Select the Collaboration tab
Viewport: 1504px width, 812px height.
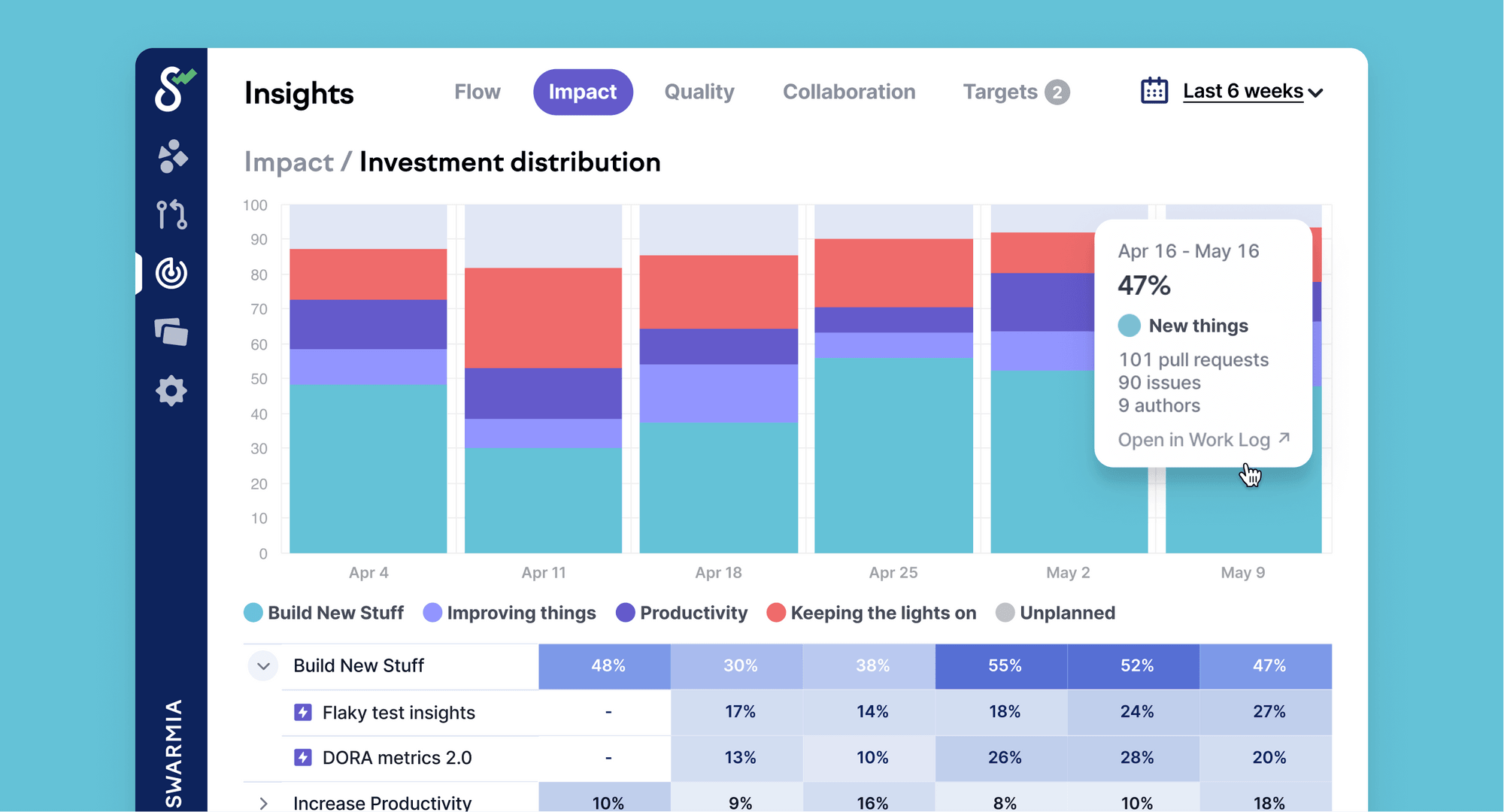(849, 92)
